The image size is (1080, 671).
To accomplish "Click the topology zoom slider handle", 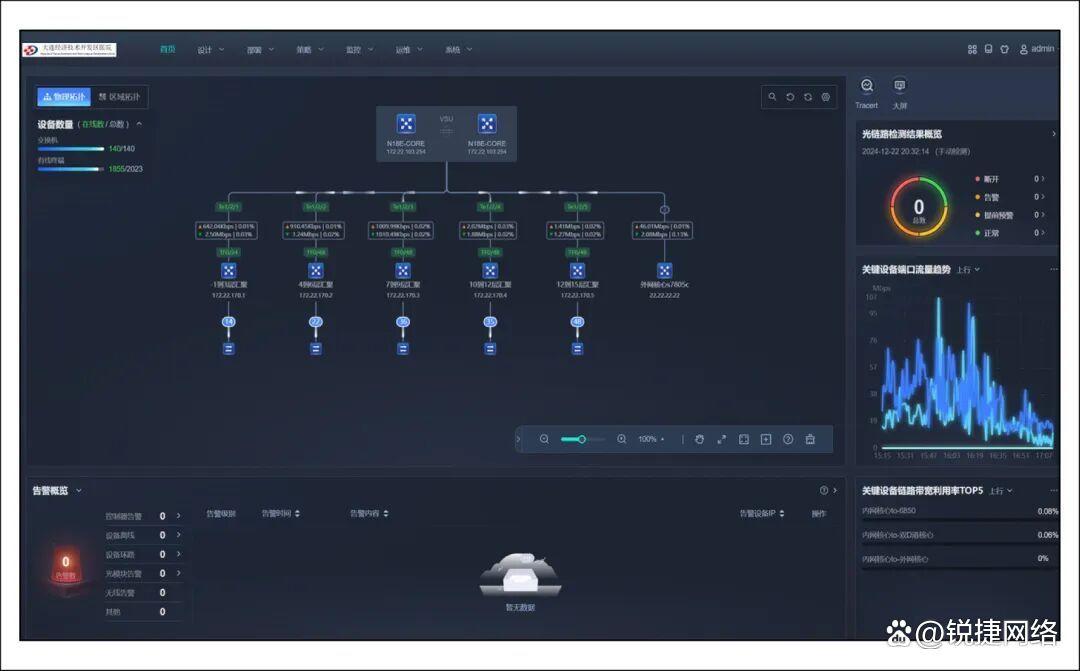I will (581, 439).
